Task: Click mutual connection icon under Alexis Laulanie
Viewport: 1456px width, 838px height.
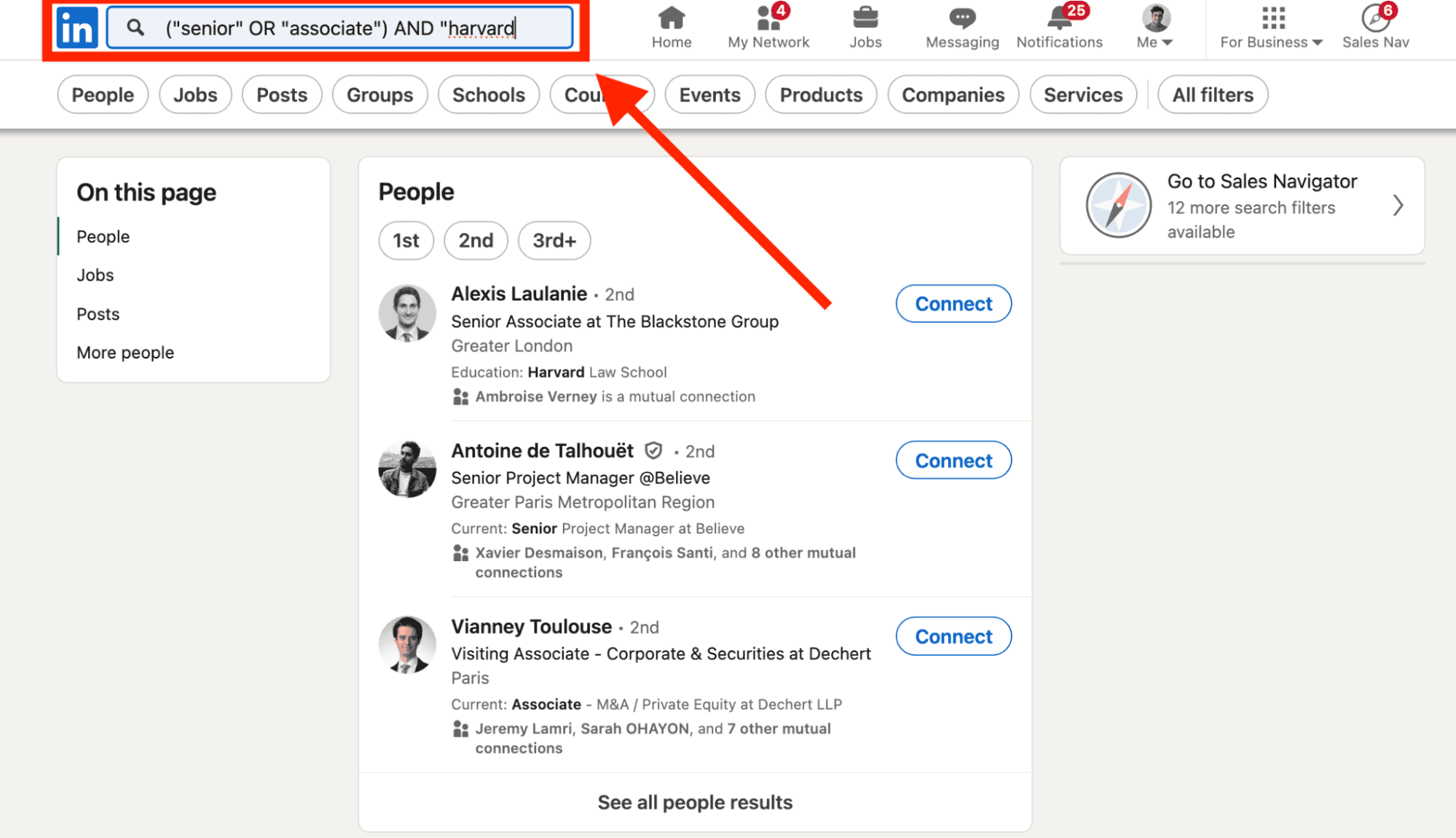Action: coord(460,397)
